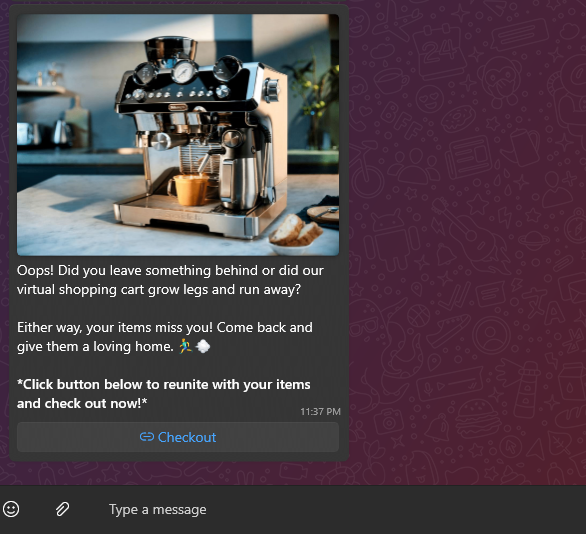
Task: Focus the 'Type a message' input field
Action: click(x=336, y=509)
